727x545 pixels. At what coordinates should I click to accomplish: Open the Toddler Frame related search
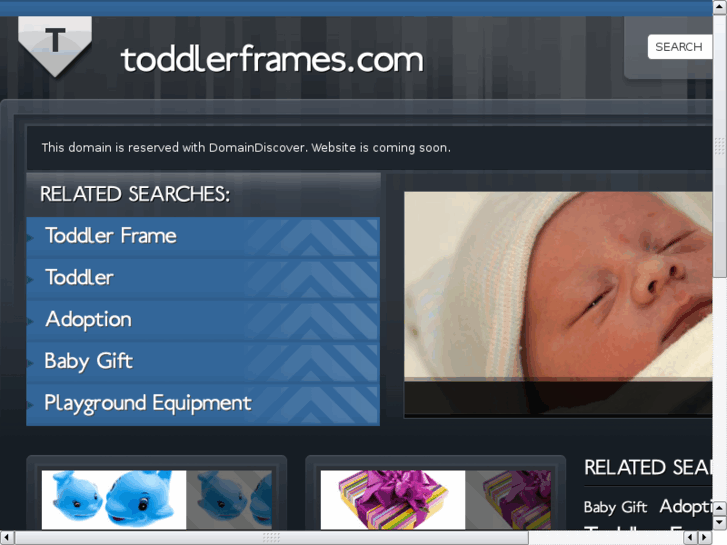203,237
